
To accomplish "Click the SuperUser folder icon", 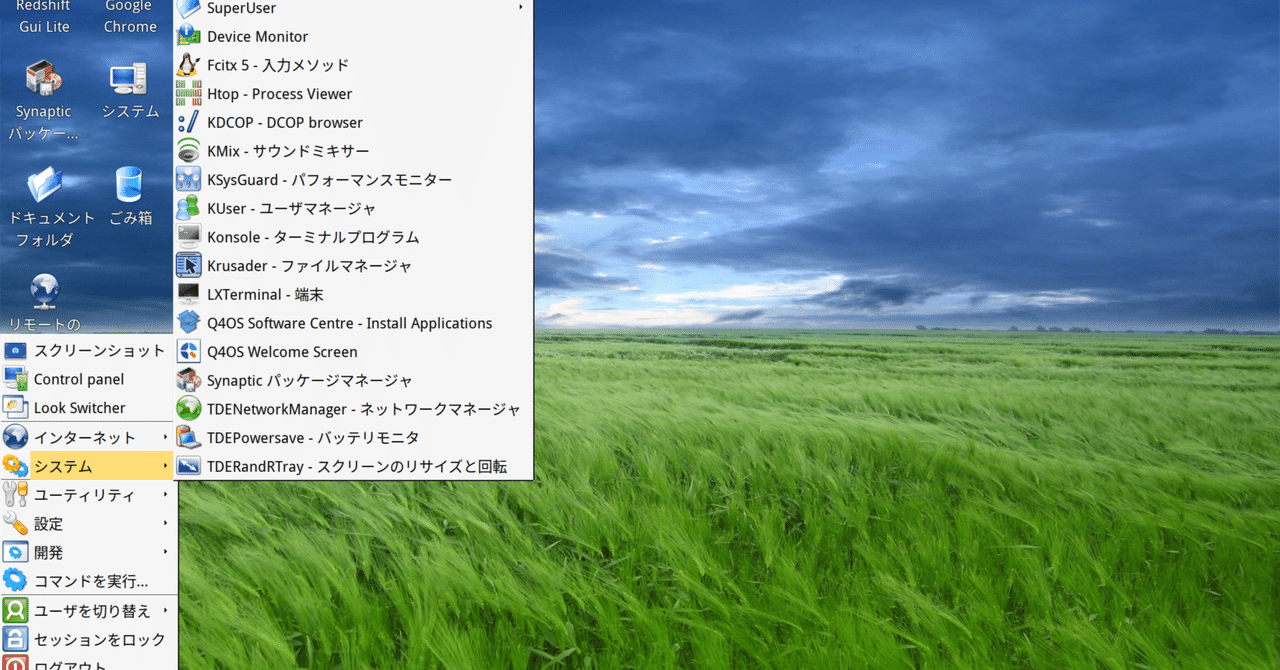I will click(189, 9).
